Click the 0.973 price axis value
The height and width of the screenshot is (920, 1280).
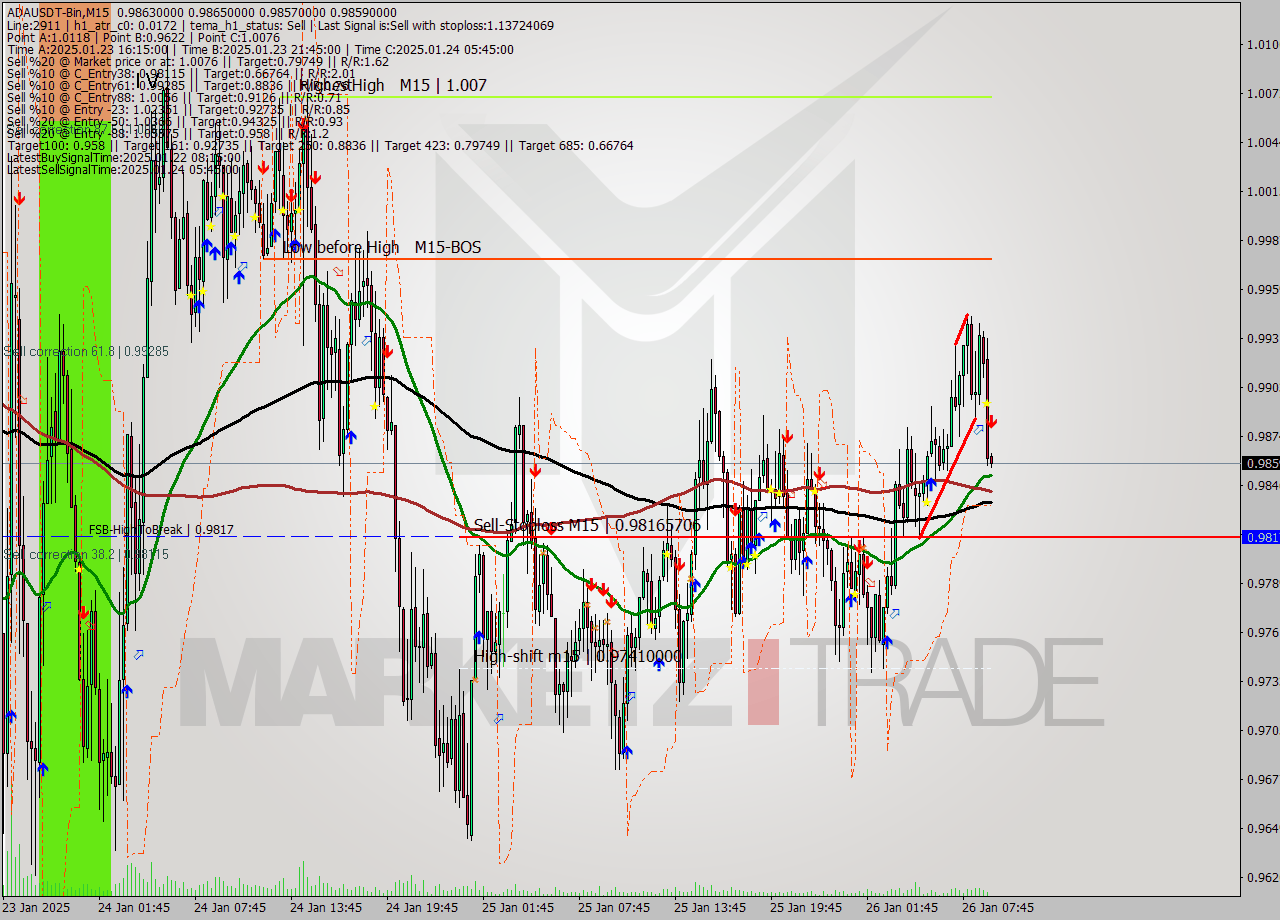pyautogui.click(x=1262, y=681)
